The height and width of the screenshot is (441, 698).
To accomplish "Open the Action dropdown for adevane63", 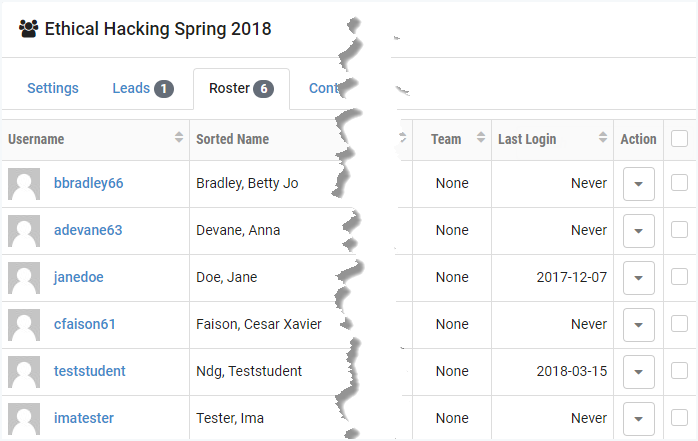I will pyautogui.click(x=639, y=231).
